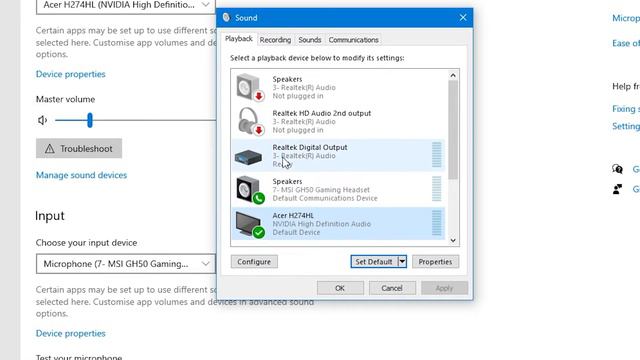The height and width of the screenshot is (360, 640).
Task: Switch to the Recording tab
Action: pyautogui.click(x=275, y=40)
